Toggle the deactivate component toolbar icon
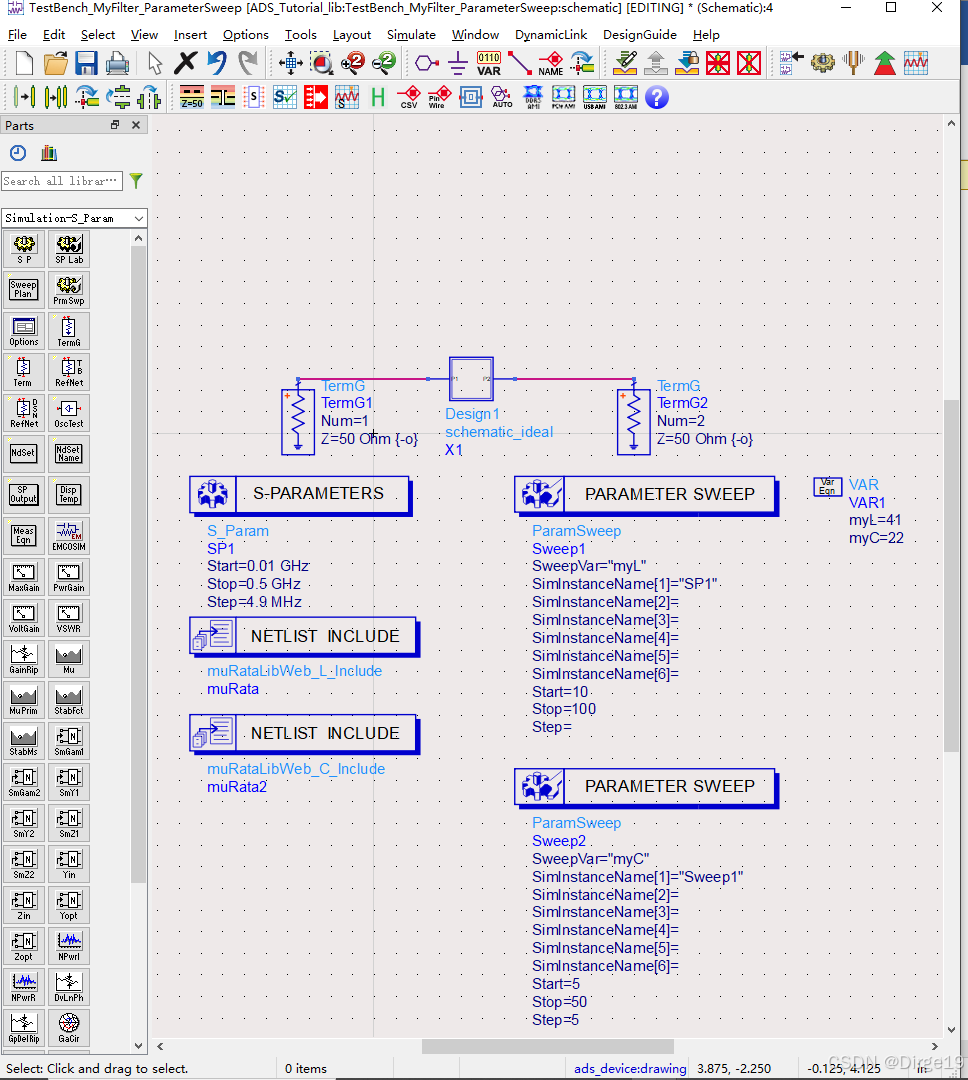 [x=717, y=62]
